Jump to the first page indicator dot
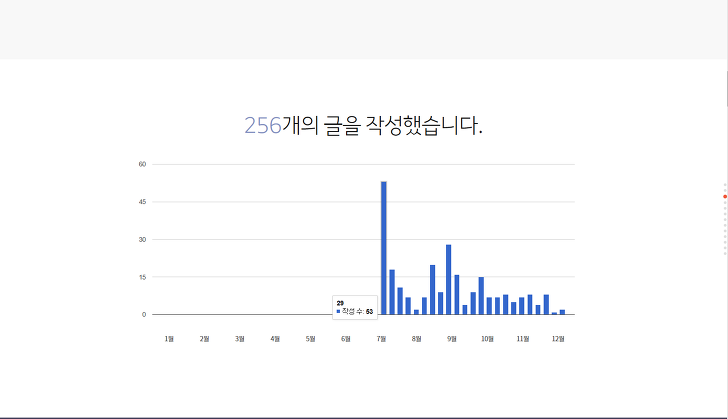Viewport: 728px width, 419px height. tap(725, 185)
